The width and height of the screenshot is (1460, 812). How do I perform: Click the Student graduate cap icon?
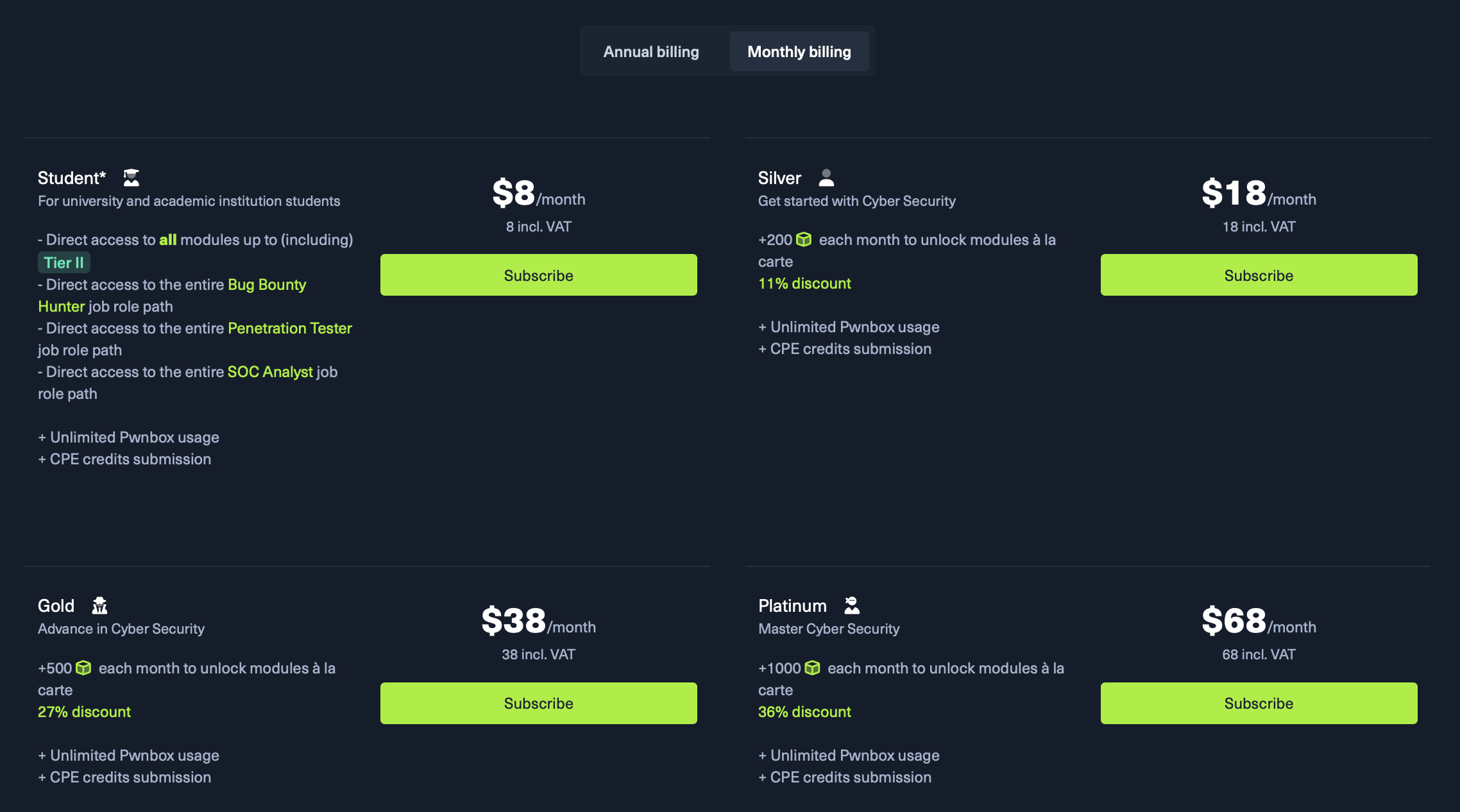pos(132,178)
